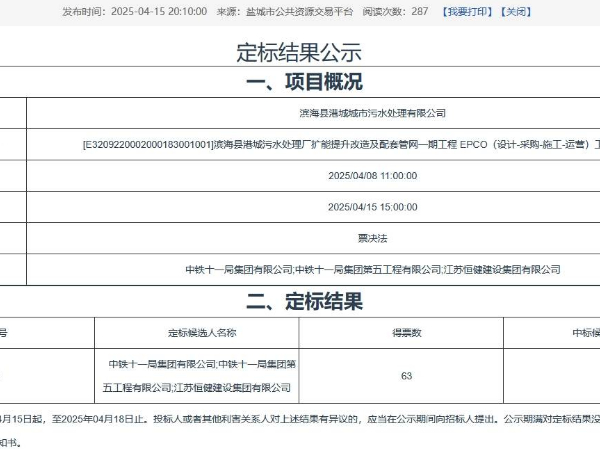Select the date 2025/04/08 11:00:00
This screenshot has height=450, width=600.
pos(372,176)
